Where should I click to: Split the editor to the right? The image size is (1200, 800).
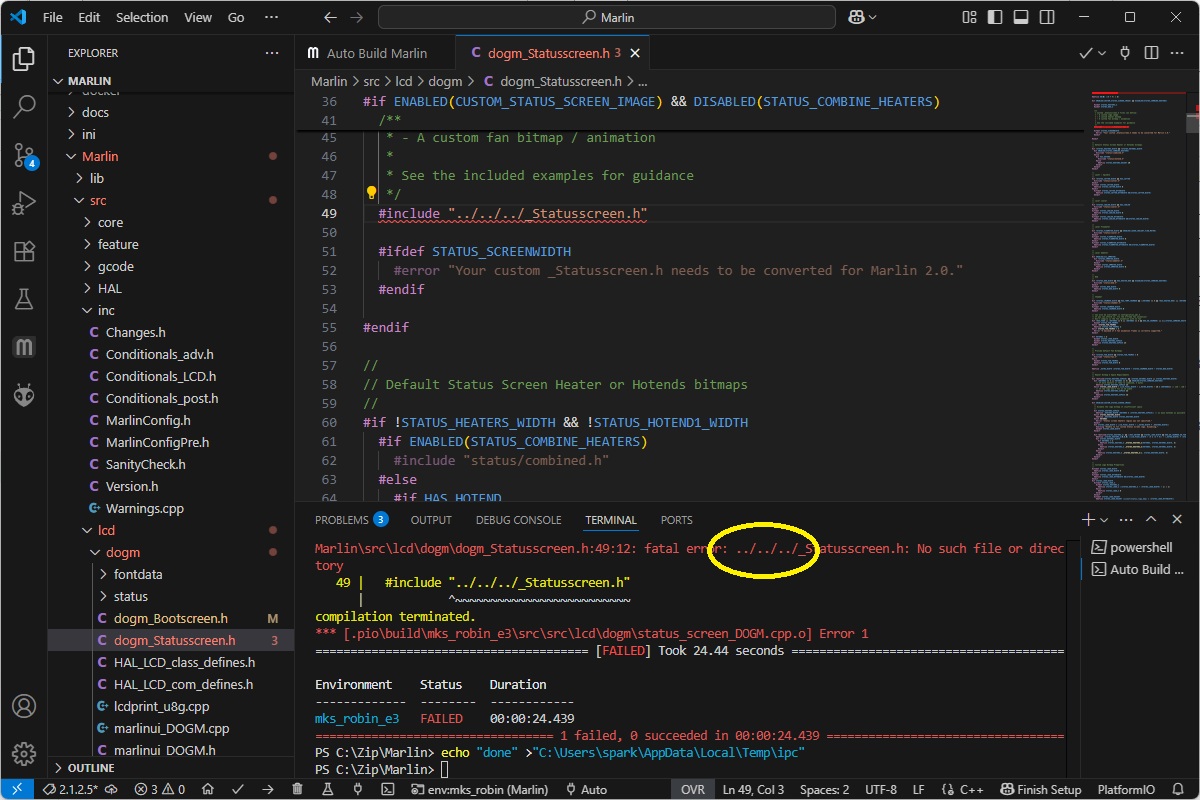[x=1151, y=53]
